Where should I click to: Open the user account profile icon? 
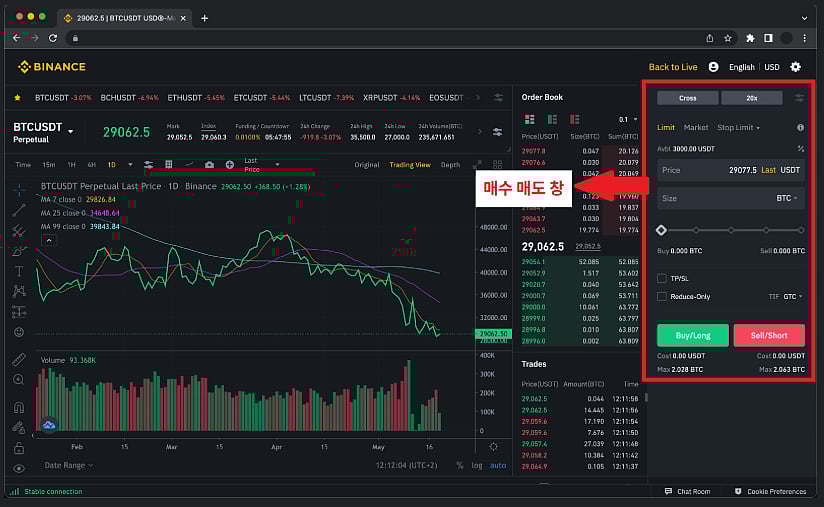[x=713, y=67]
